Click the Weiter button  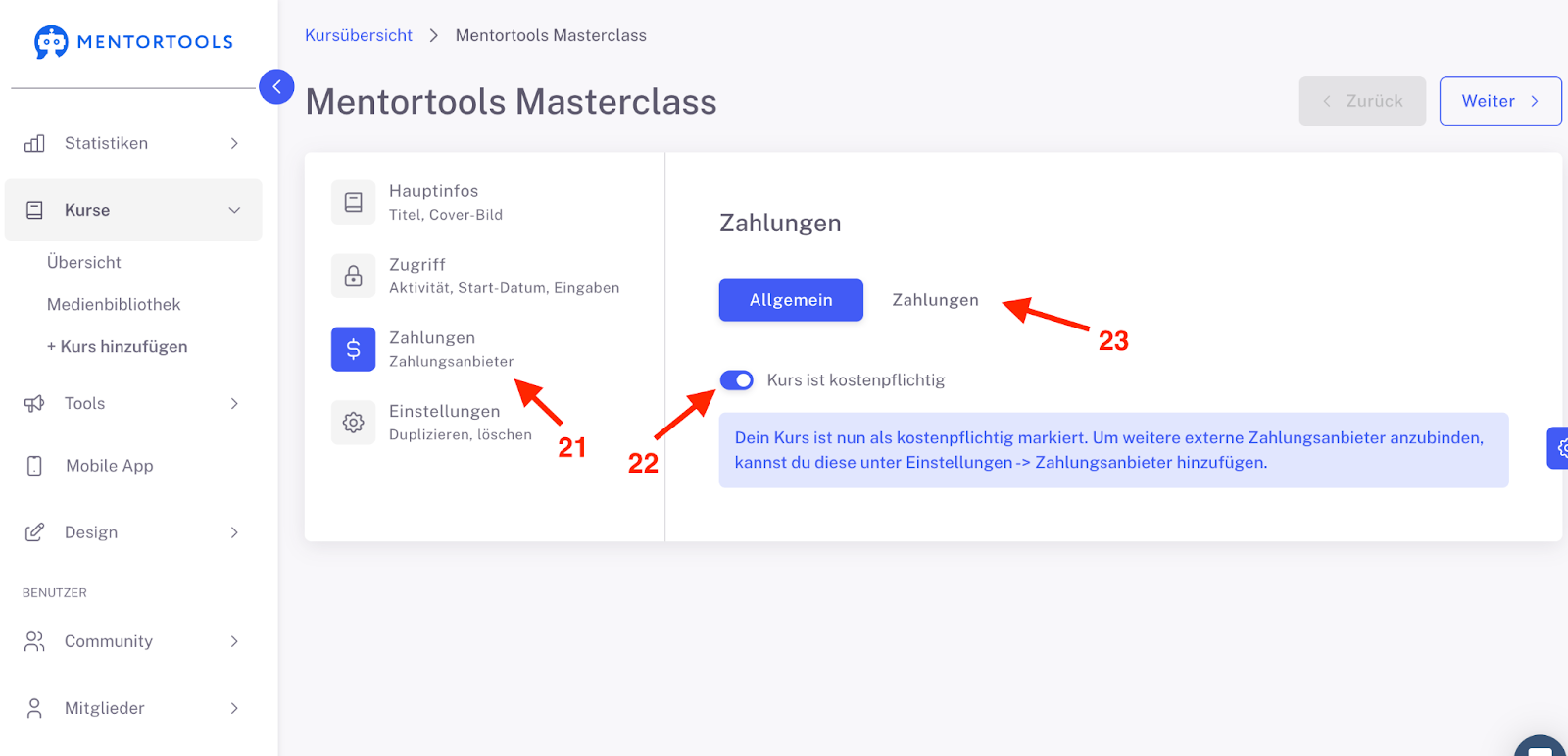(1499, 101)
